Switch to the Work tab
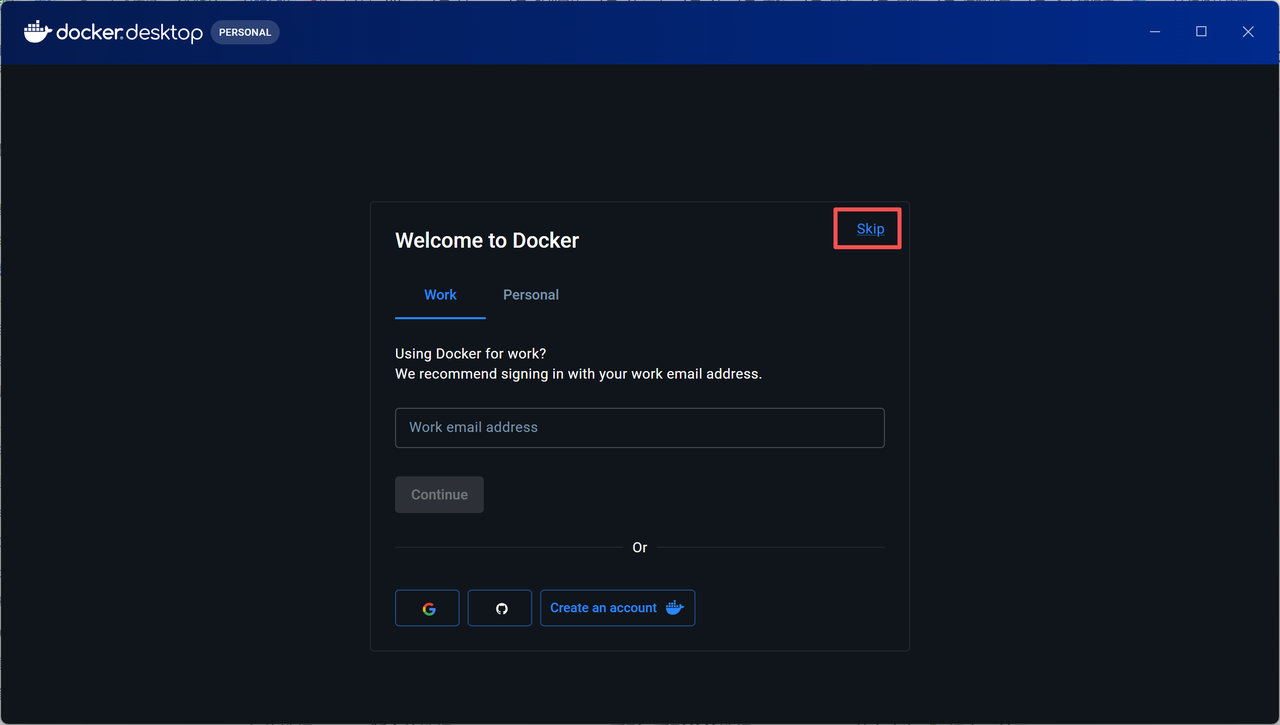 click(440, 295)
